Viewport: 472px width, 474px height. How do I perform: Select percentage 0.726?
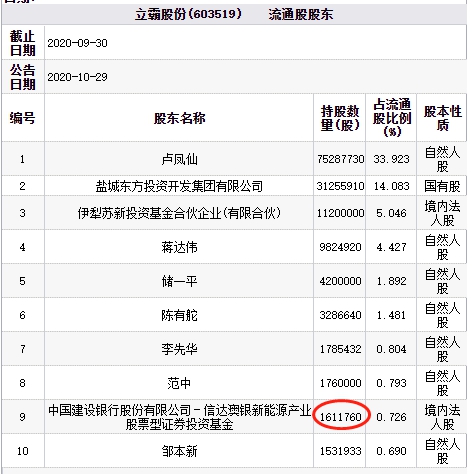pyautogui.click(x=391, y=417)
